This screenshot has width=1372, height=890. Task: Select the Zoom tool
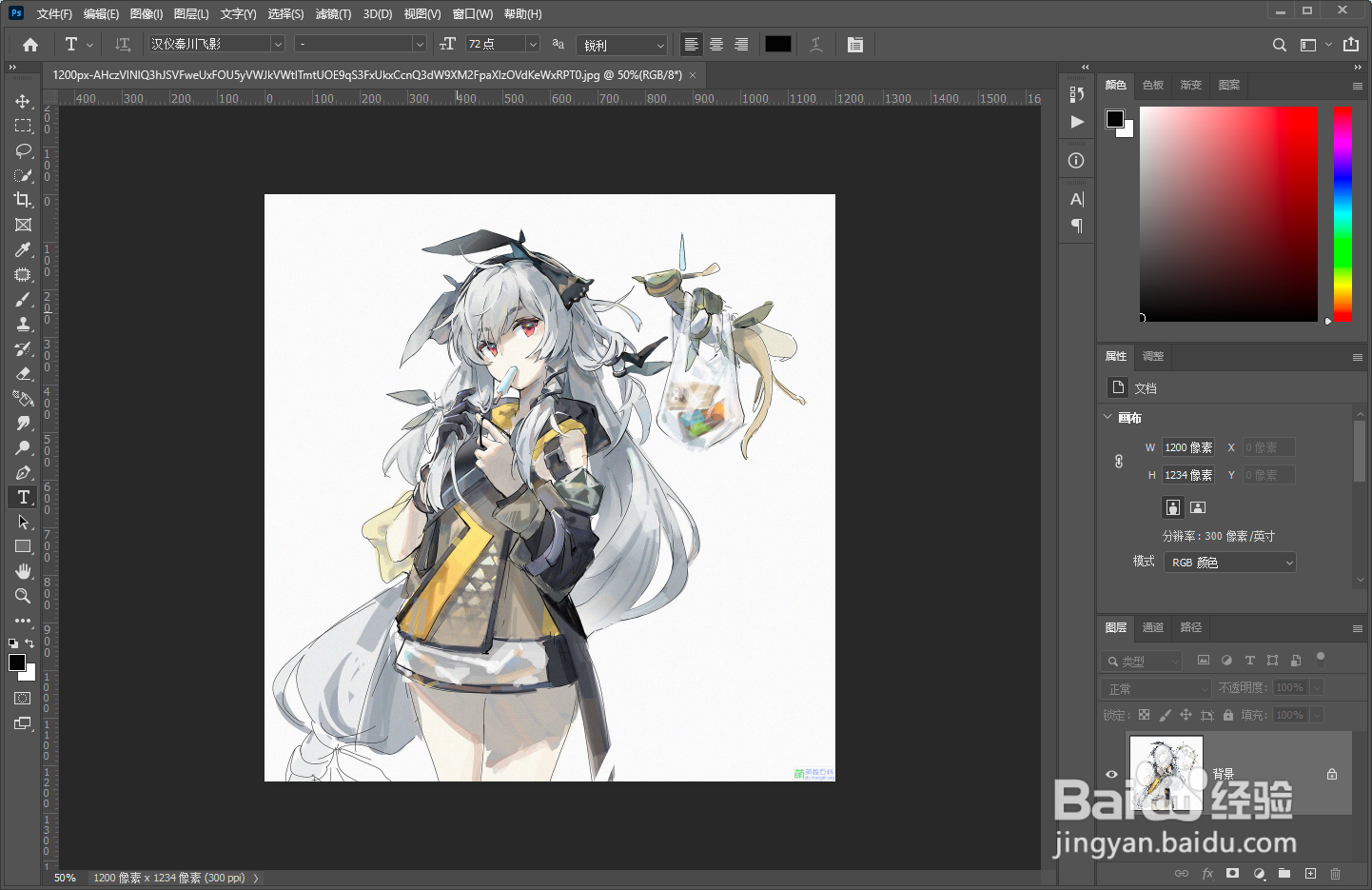(23, 596)
